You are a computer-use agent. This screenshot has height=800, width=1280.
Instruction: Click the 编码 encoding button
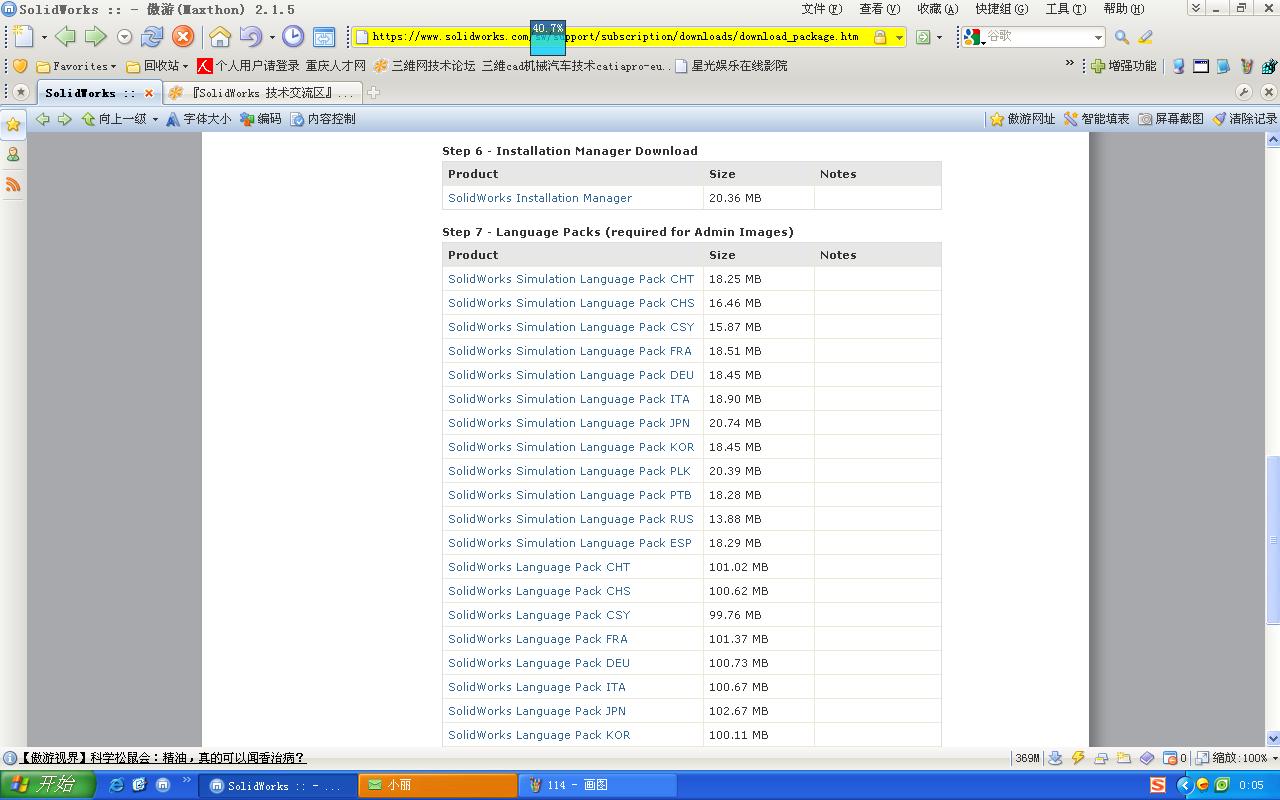tap(260, 119)
